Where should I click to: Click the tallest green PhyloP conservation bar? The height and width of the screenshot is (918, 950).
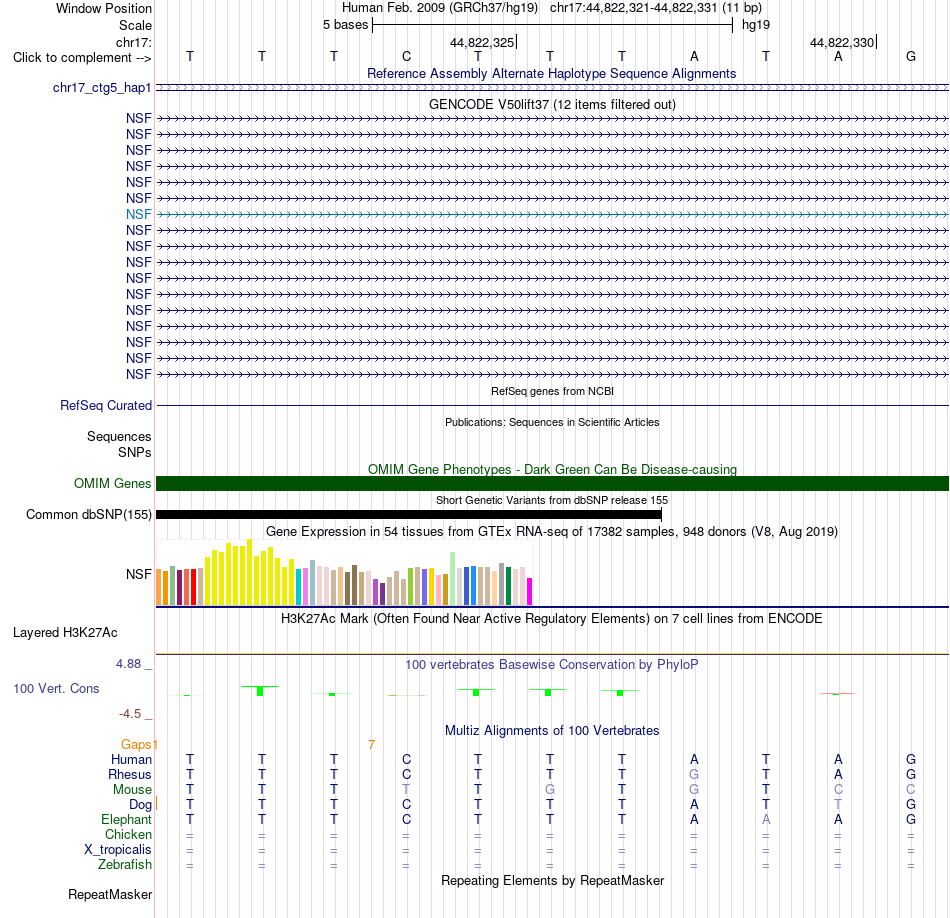260,691
